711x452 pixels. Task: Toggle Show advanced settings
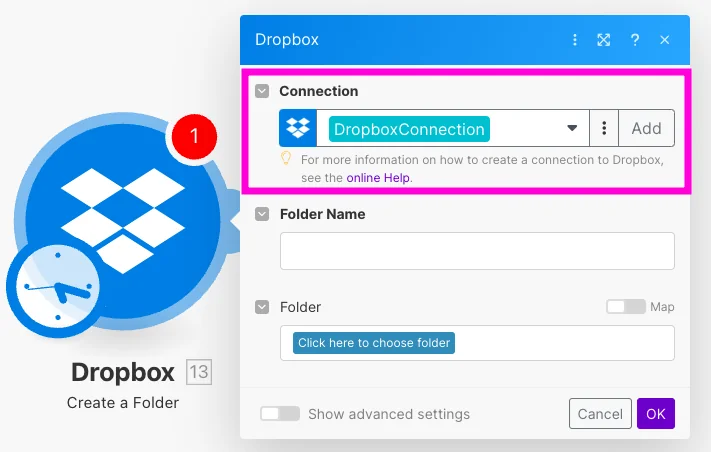click(280, 413)
